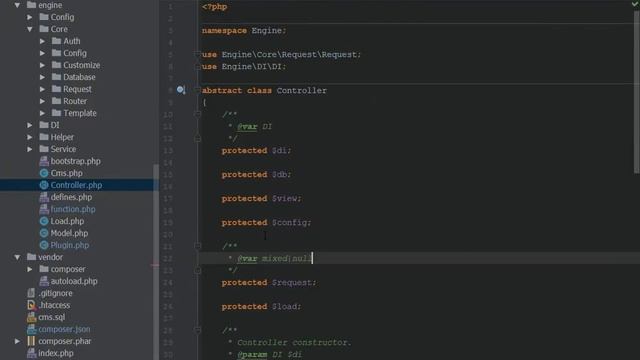Select the Database folder icon
Viewport: 640px width, 360px height.
click(x=57, y=77)
